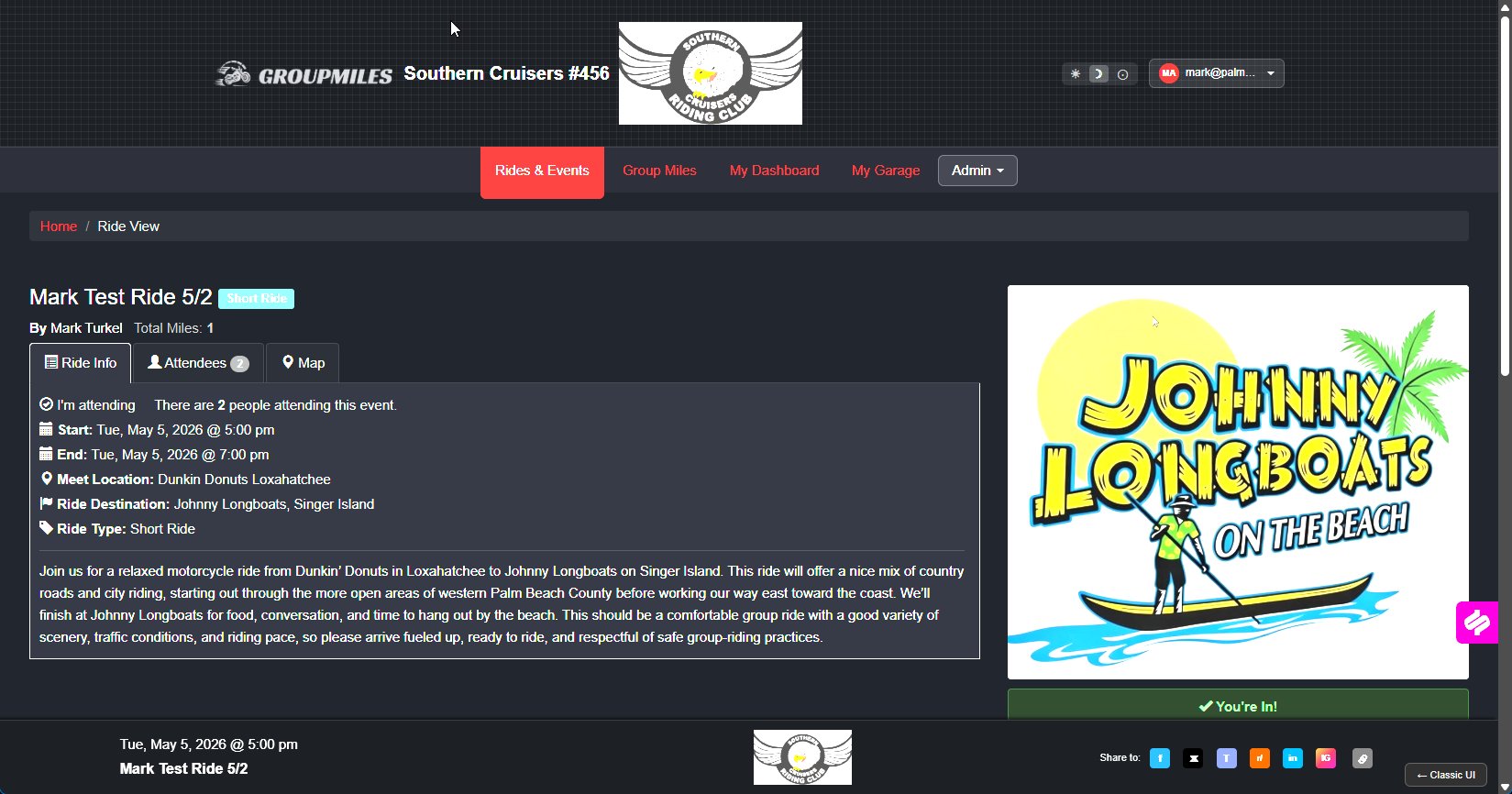Go to Group Miles page
Screen dimensions: 1512x794
[659, 171]
